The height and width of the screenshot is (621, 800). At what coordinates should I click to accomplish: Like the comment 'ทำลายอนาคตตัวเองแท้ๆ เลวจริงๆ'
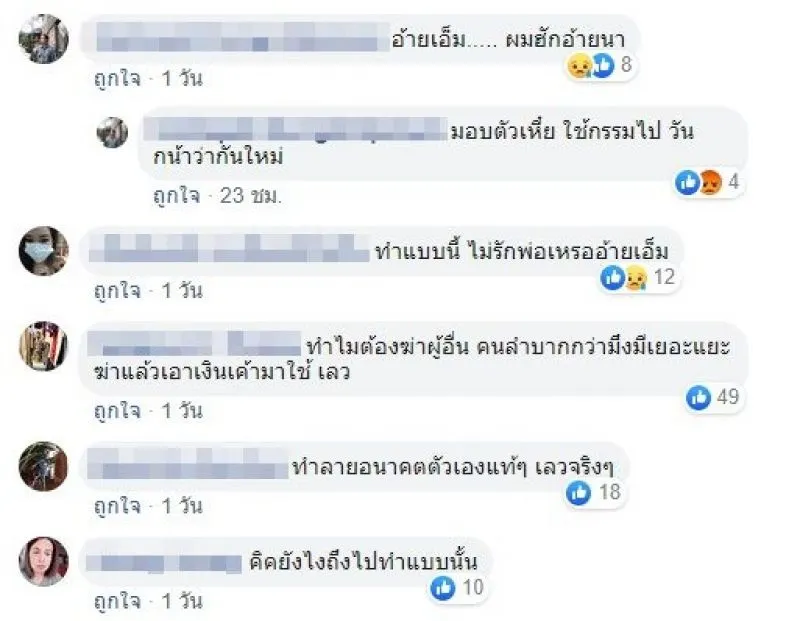[117, 507]
